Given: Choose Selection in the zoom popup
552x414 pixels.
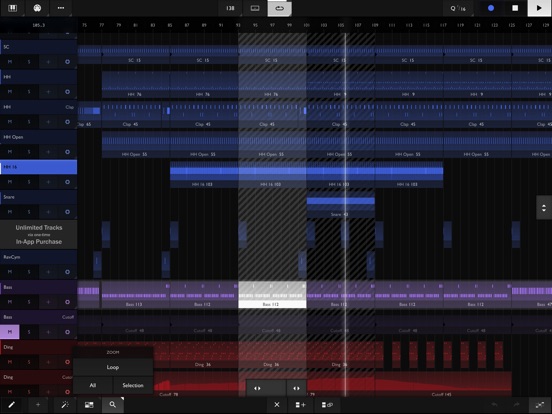Looking at the screenshot, I should coord(133,385).
